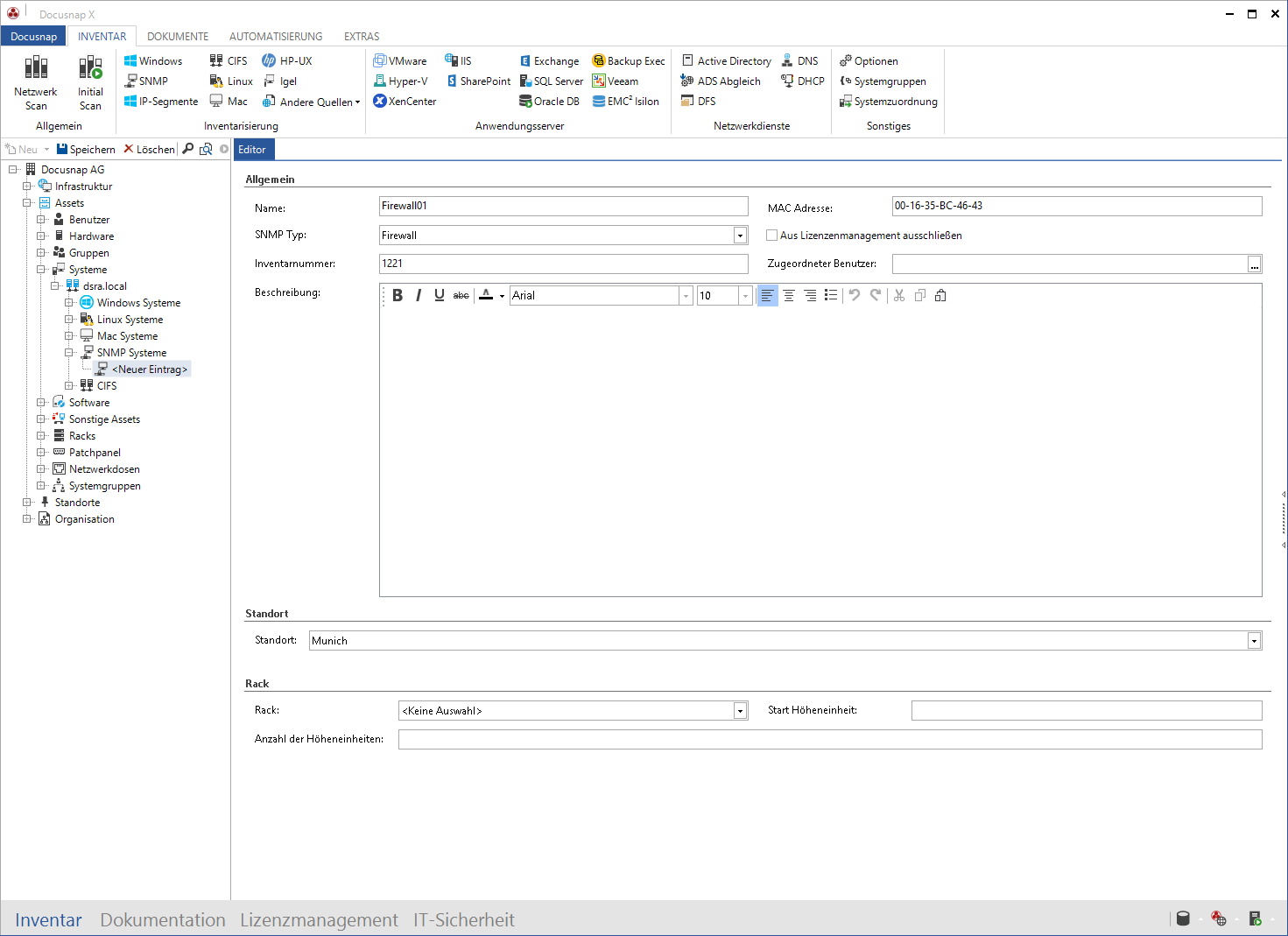Screen dimensions: 1288x936
Task: Open Rack selection dropdown
Action: coord(740,711)
